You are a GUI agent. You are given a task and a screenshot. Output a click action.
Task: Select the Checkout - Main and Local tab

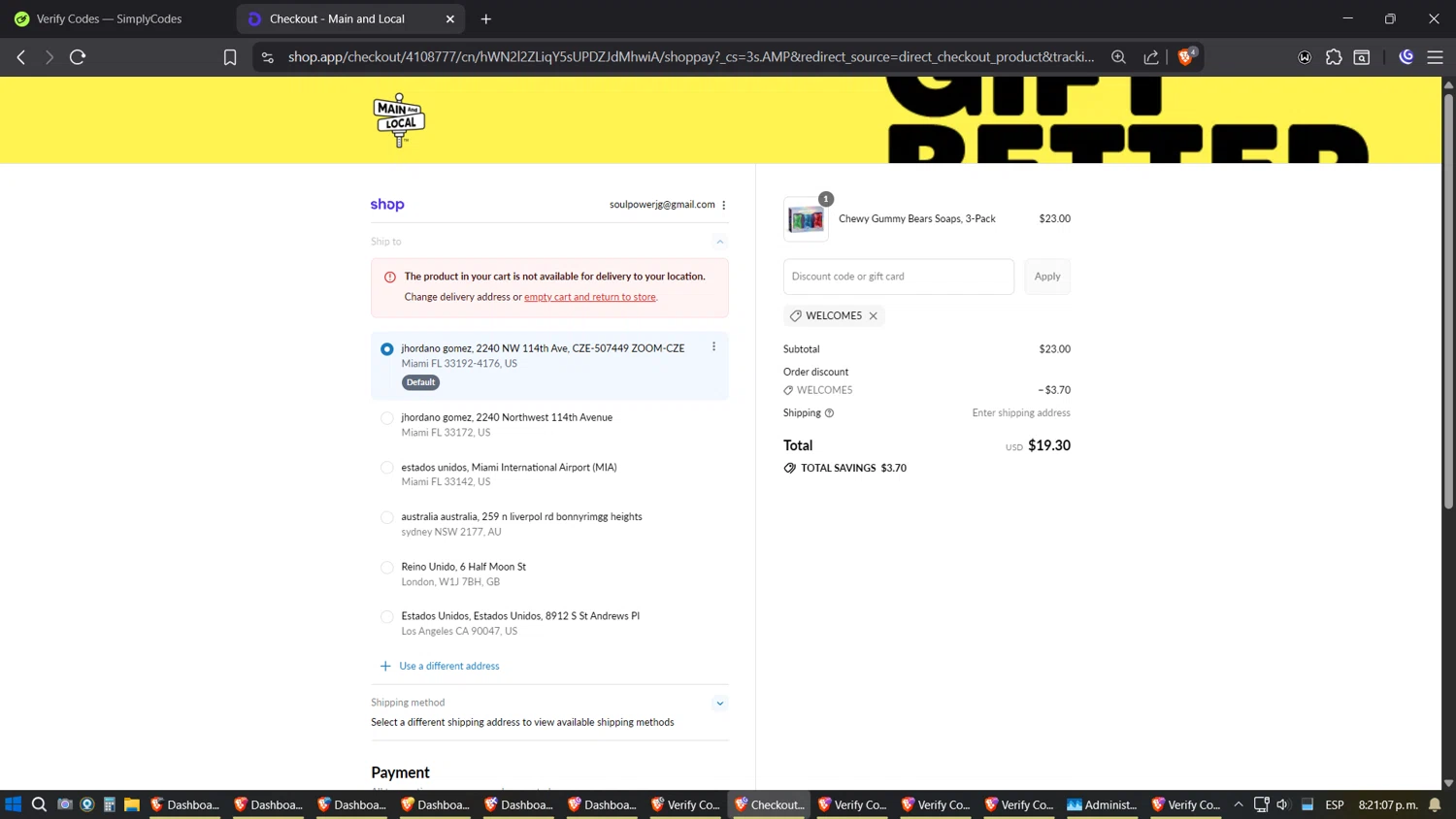coord(349,18)
